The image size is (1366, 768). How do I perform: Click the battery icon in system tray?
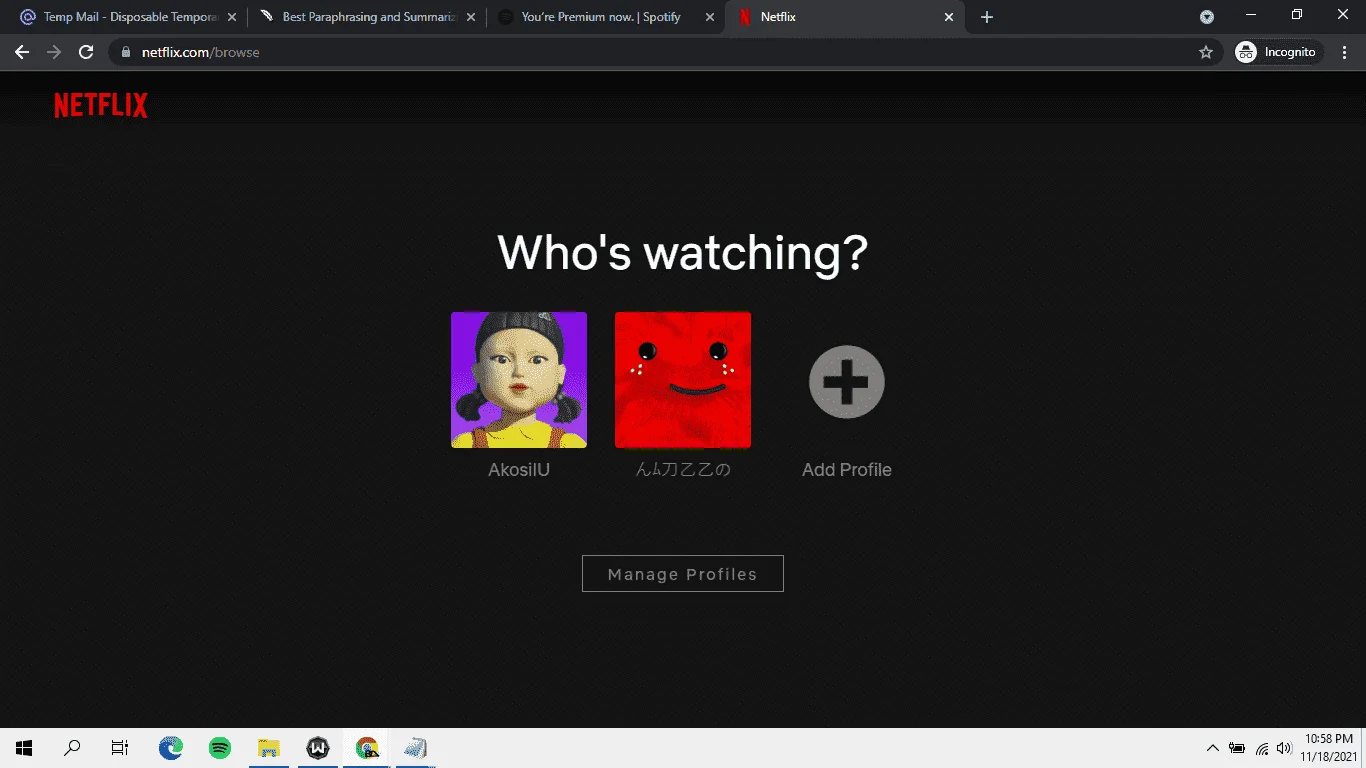pos(1237,748)
